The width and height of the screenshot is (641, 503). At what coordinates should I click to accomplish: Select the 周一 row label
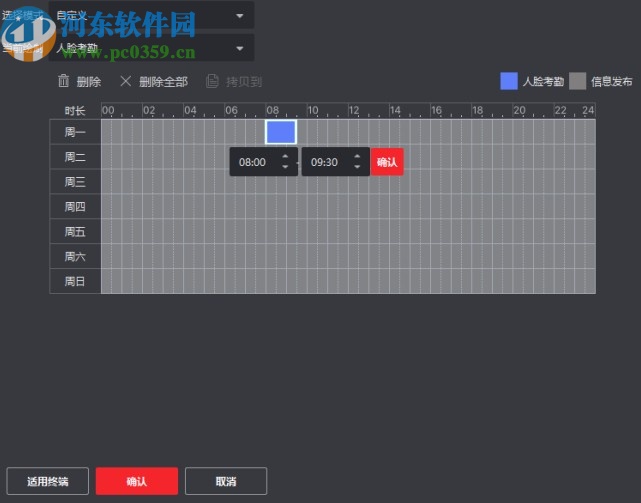point(75,132)
